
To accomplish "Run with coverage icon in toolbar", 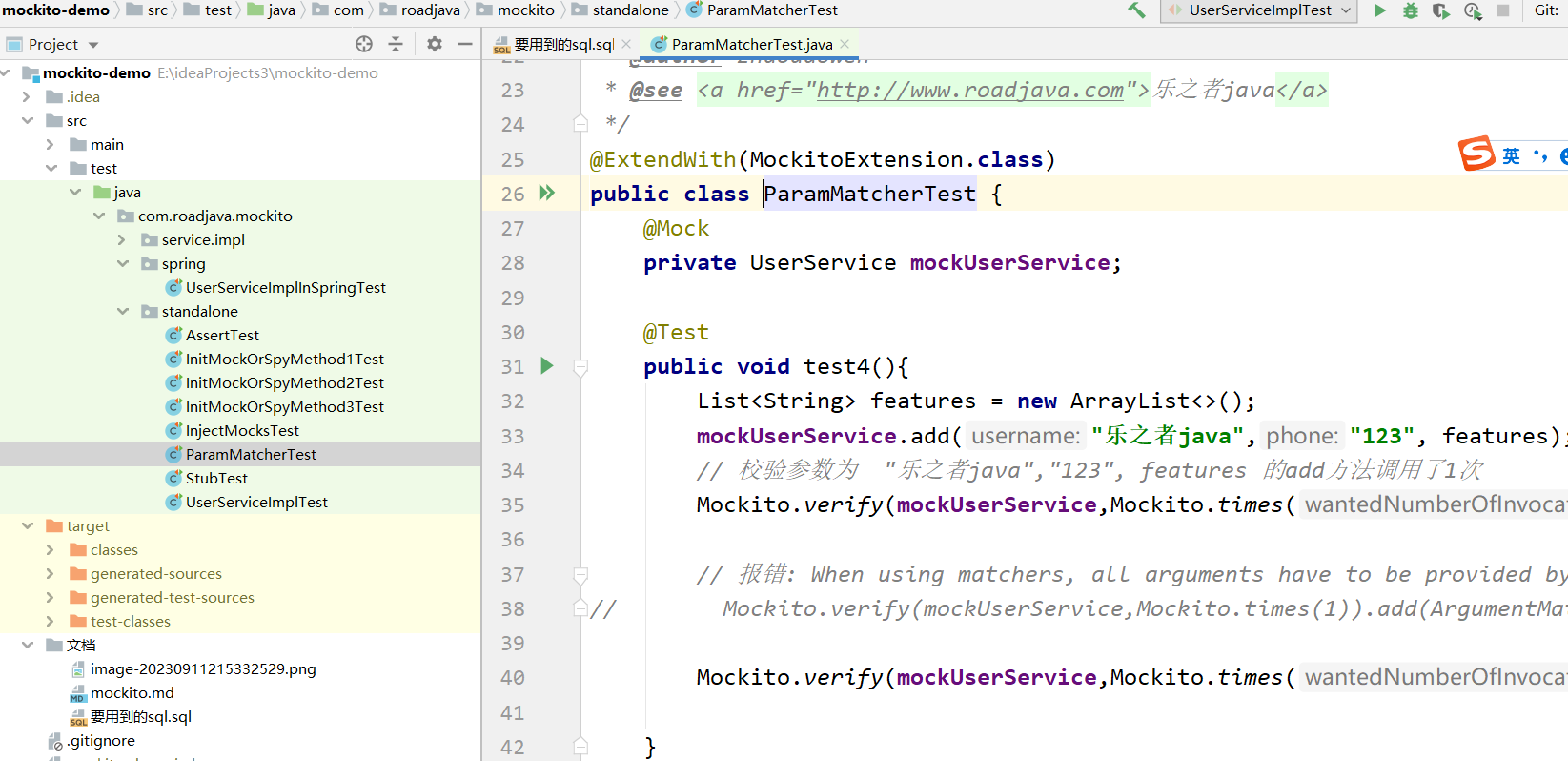I will tap(1441, 10).
